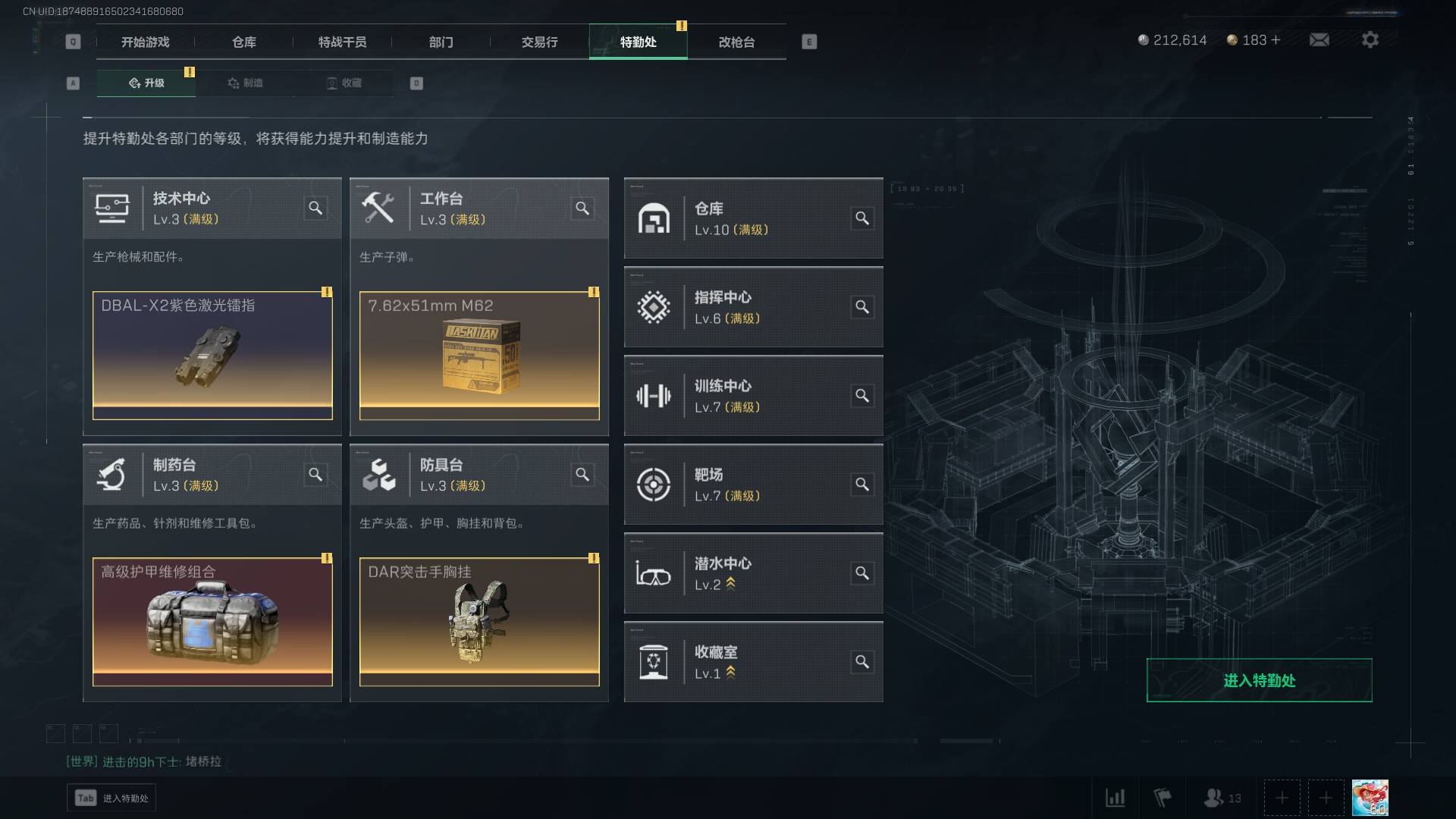Click the magnifier on 工作台 card
1456x819 pixels.
click(582, 208)
